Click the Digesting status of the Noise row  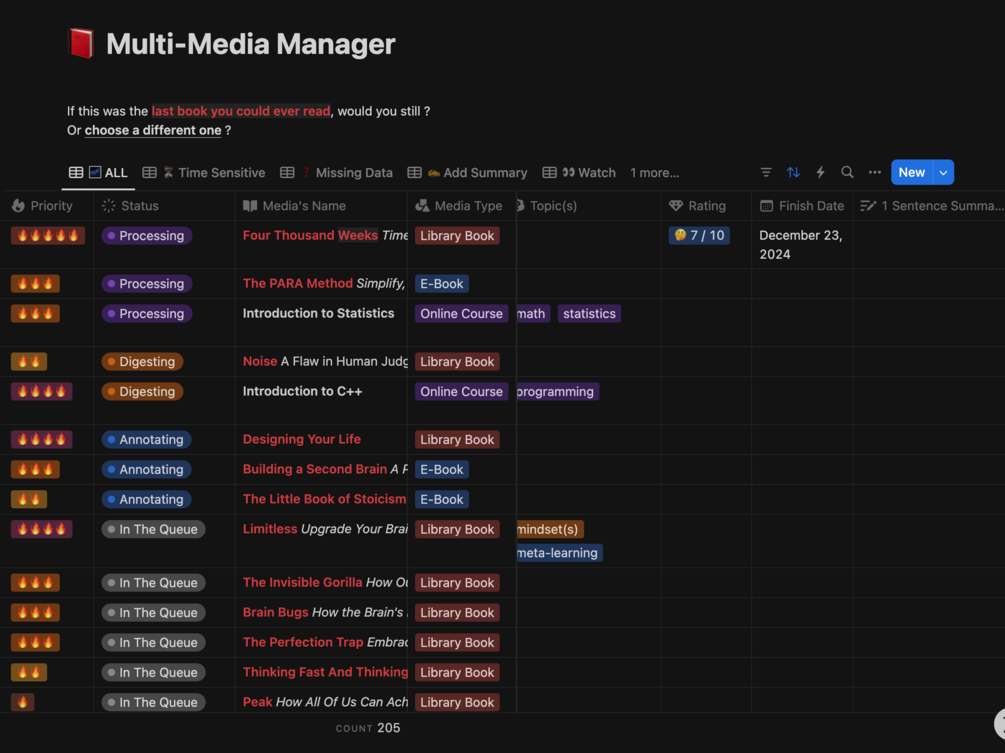click(x=142, y=361)
